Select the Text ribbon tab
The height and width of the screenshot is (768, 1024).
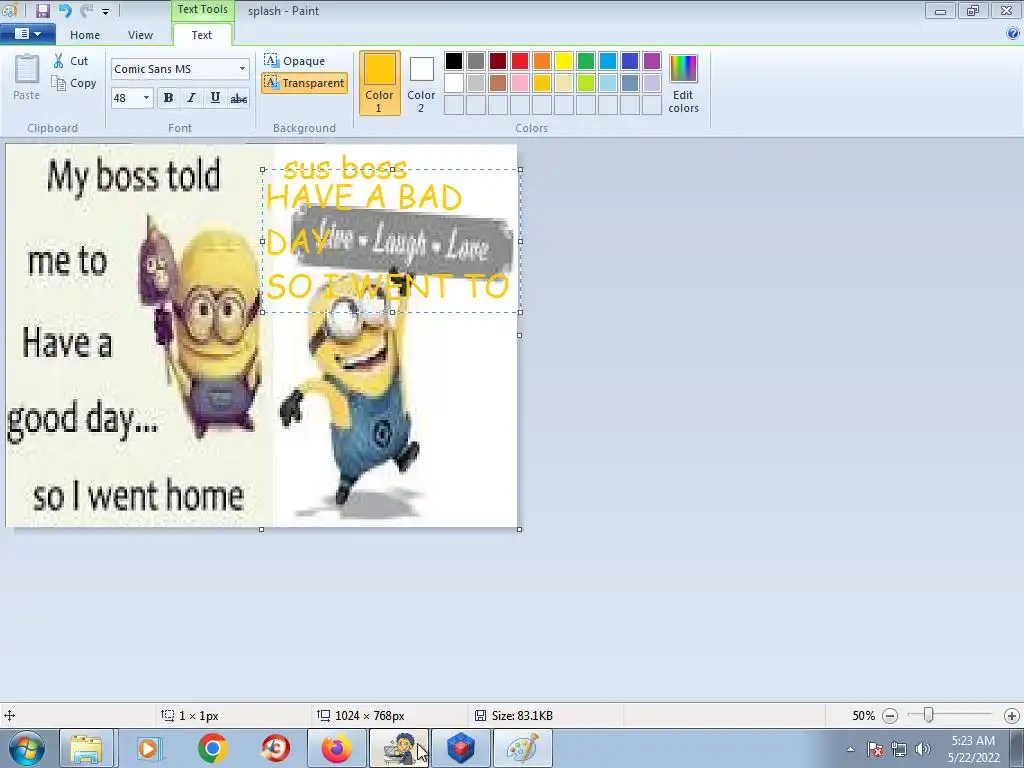202,35
